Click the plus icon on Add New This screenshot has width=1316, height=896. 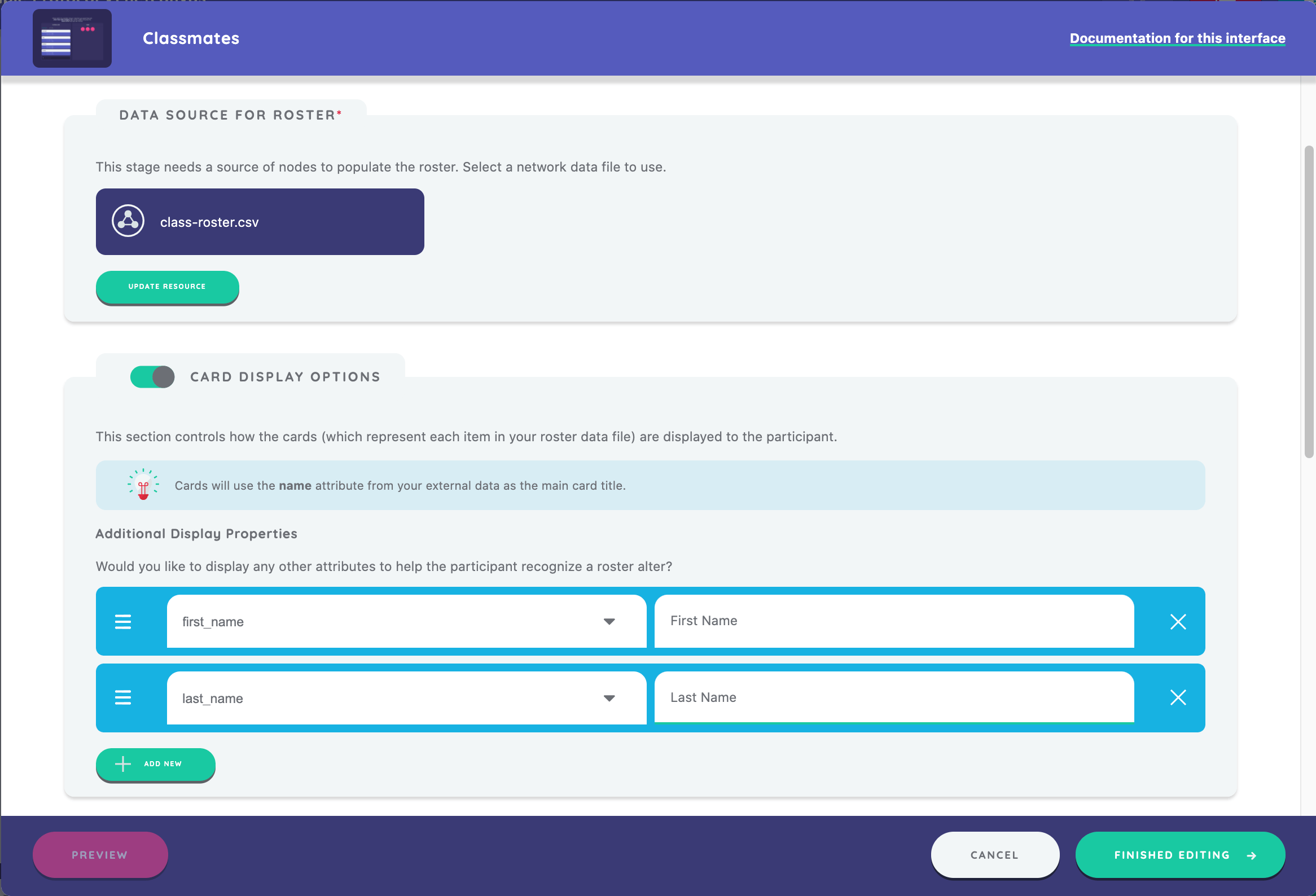click(x=123, y=764)
